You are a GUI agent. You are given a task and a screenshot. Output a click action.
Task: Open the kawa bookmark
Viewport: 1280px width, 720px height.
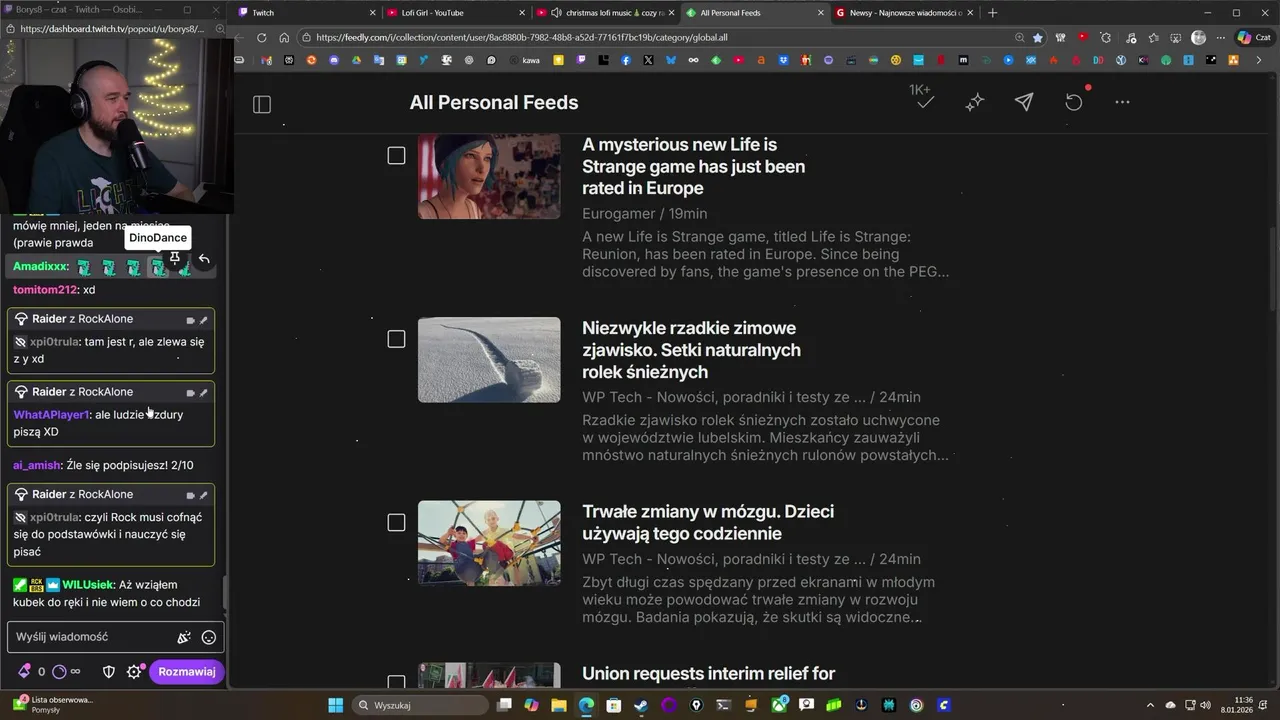pyautogui.click(x=524, y=60)
